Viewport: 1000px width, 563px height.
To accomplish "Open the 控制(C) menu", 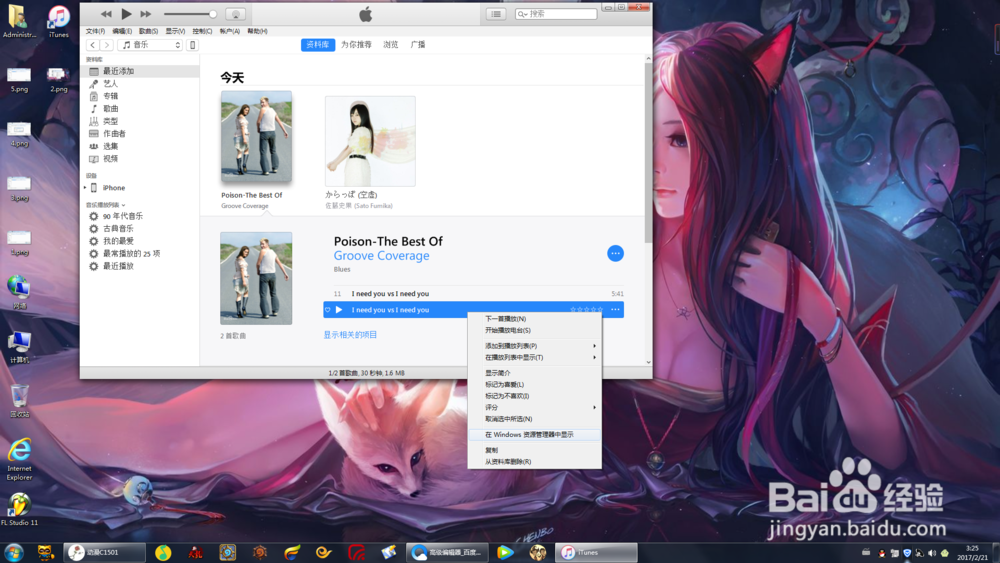I will 202,31.
